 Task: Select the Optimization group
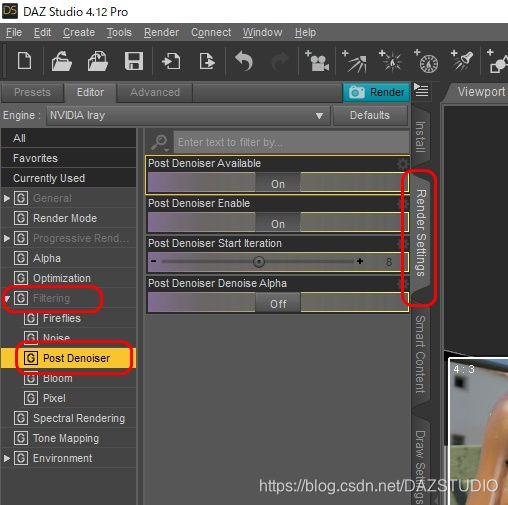point(68,278)
